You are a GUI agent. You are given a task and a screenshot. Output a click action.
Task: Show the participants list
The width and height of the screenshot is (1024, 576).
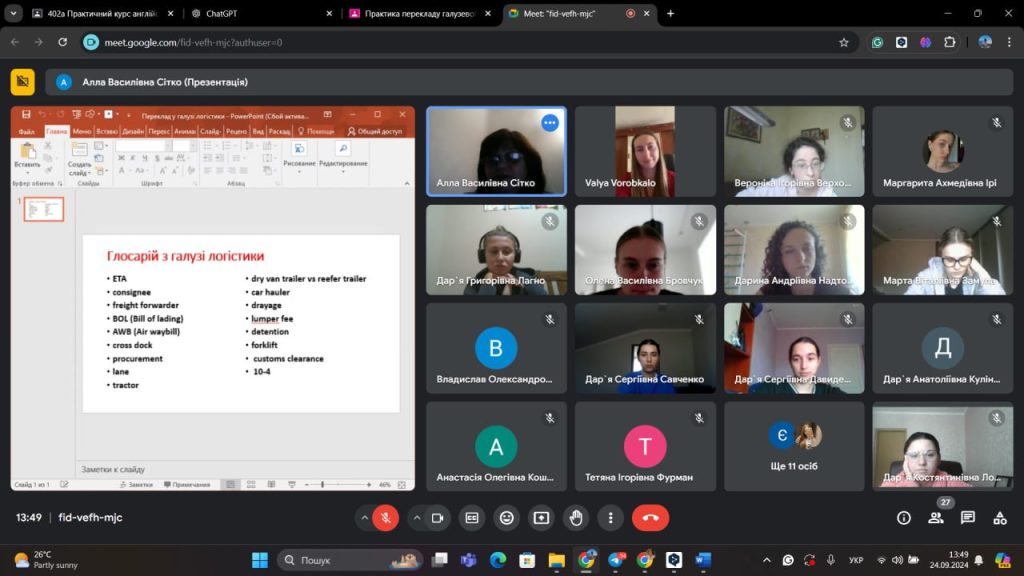click(936, 518)
